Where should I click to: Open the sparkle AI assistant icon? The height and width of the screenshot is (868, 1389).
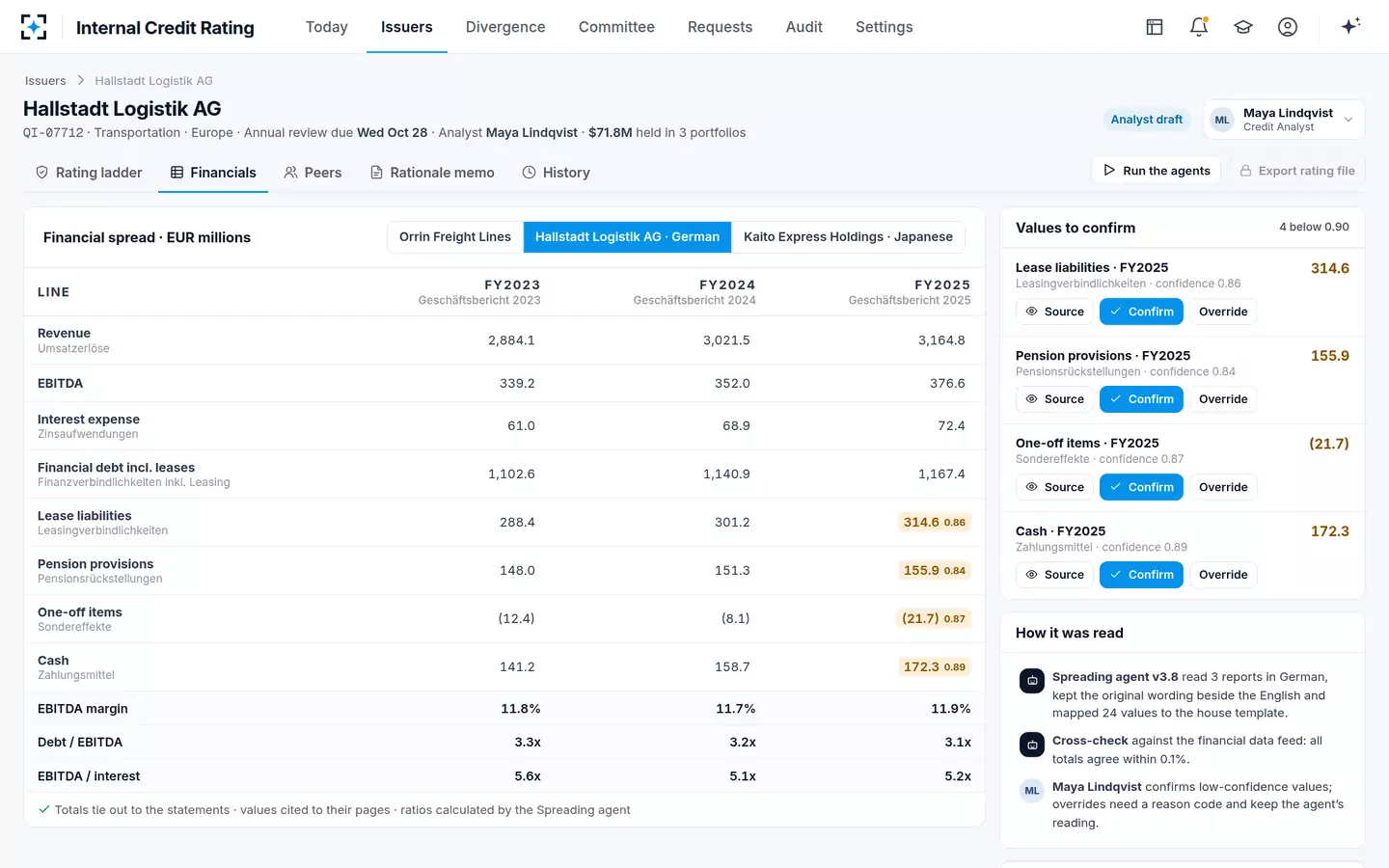1350,26
